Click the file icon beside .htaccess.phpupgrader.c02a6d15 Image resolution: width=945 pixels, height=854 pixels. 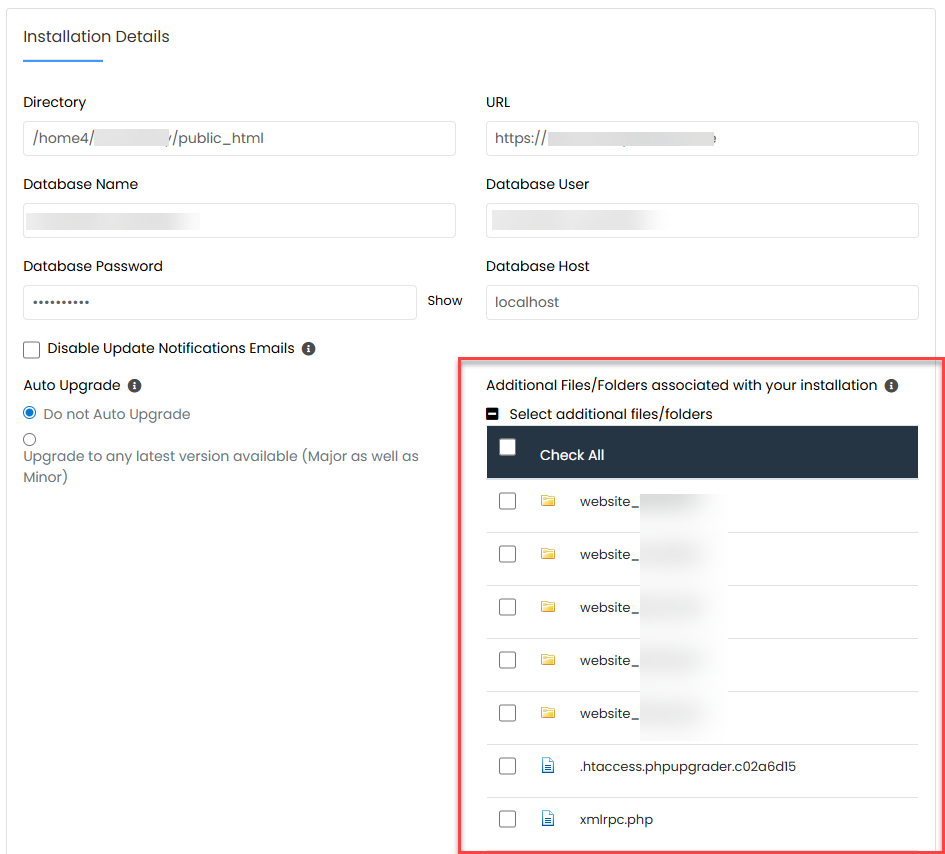click(547, 765)
